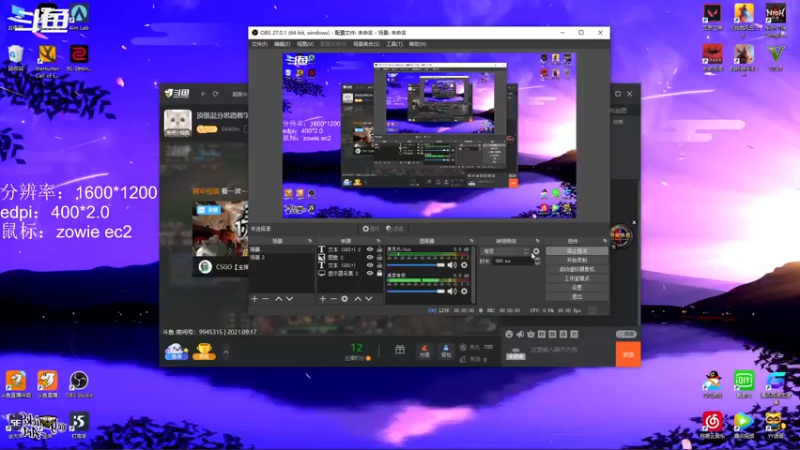Move the selected source up with the arrow
Screen dimensions: 800x450
(x=358, y=298)
